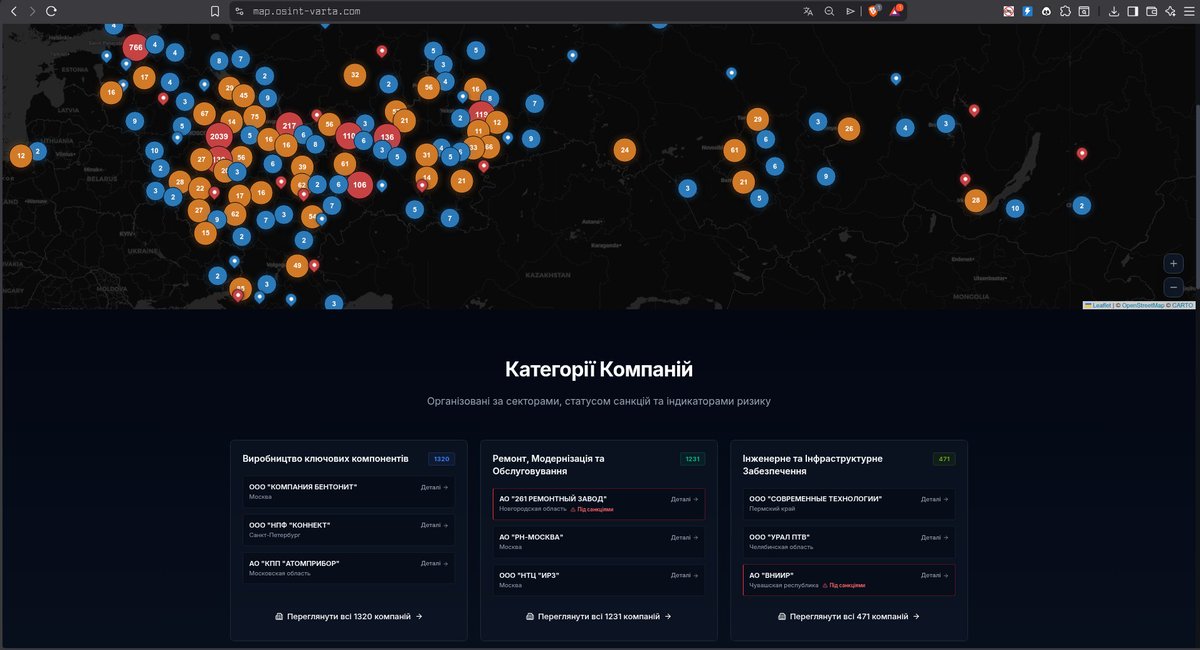Screen dimensions: 1200x650
Task: Open the Brave Wallet icon
Action: [x=1151, y=11]
